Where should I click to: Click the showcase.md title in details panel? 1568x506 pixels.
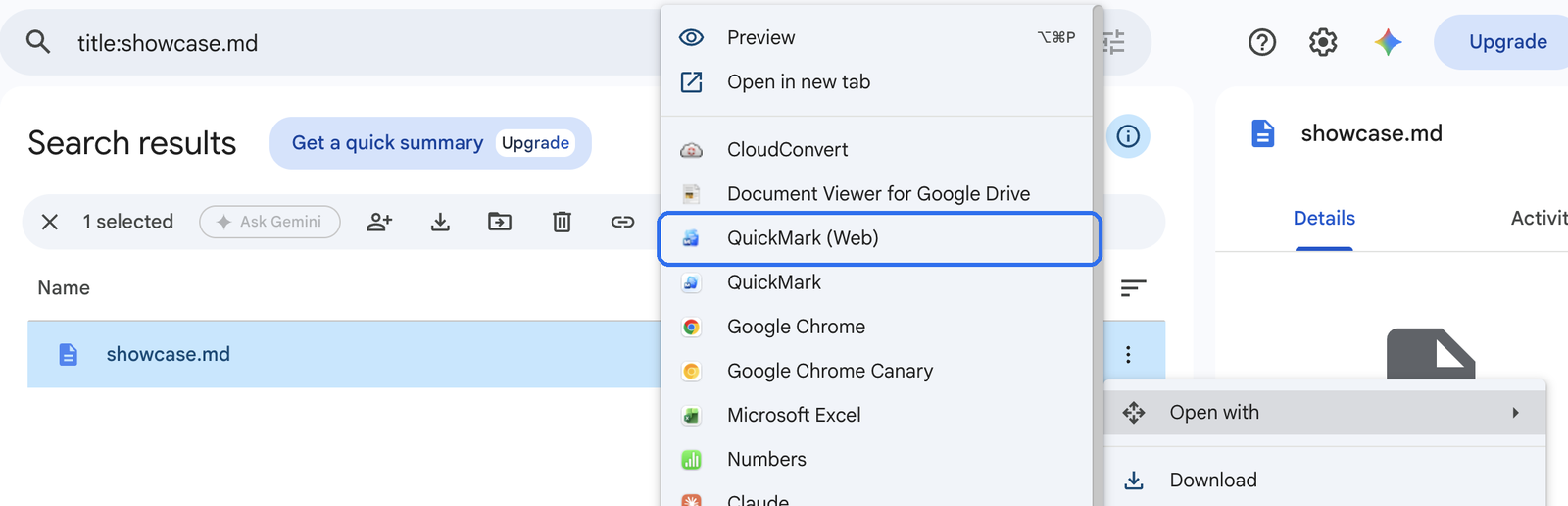click(x=1371, y=133)
